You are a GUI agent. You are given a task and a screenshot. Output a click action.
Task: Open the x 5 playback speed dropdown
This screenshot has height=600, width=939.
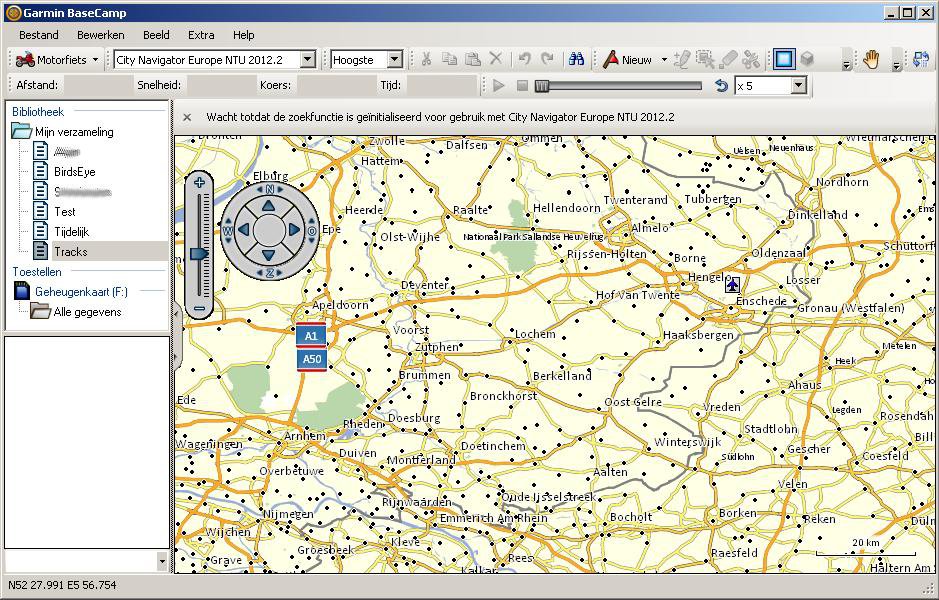coord(798,86)
